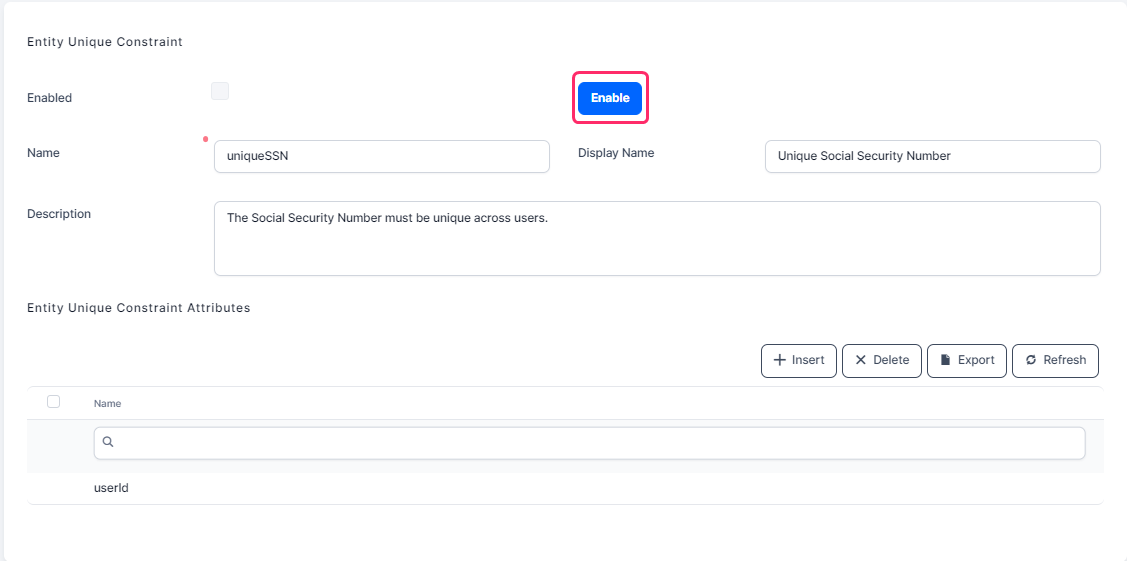Screen dimensions: 1127x561
Task: Click the Description field label
Action: [59, 214]
